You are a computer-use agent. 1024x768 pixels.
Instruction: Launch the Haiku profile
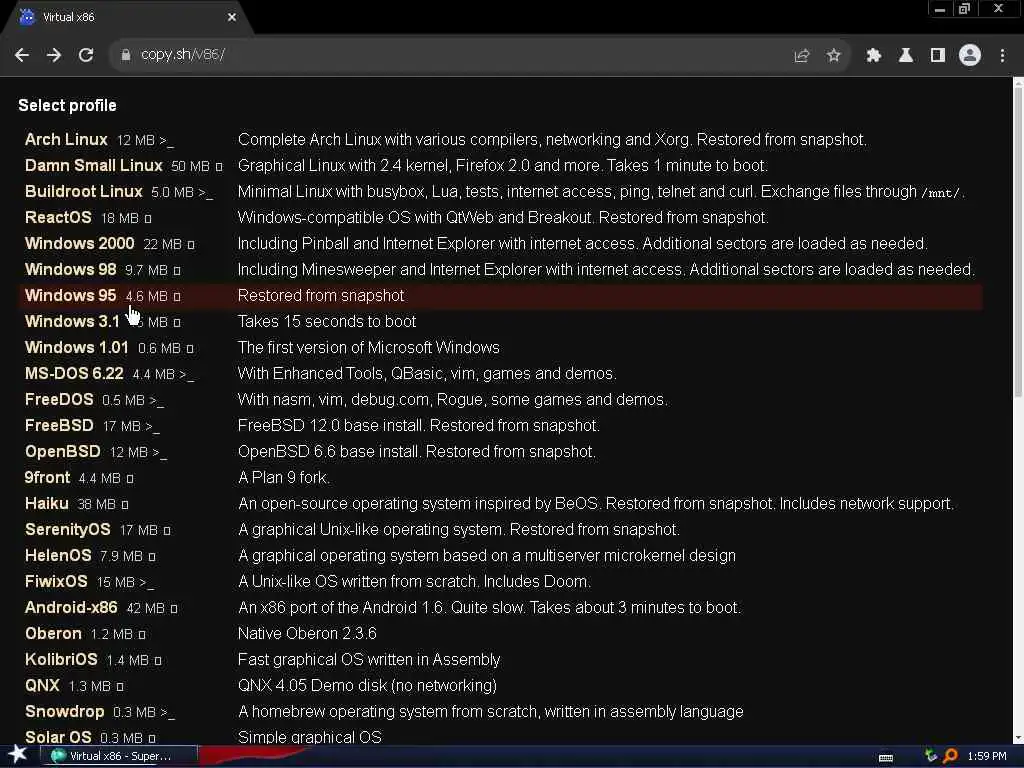click(x=46, y=504)
